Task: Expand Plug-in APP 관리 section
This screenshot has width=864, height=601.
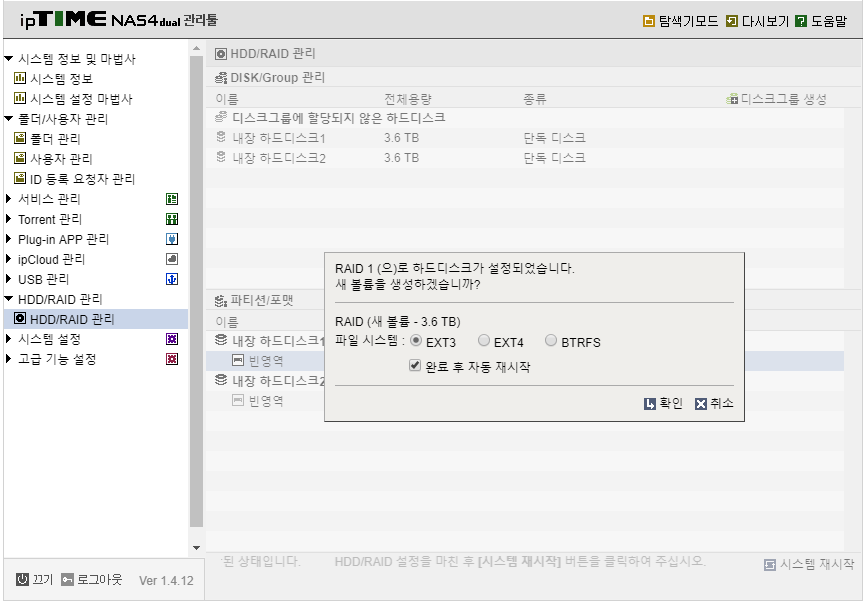Action: point(8,239)
